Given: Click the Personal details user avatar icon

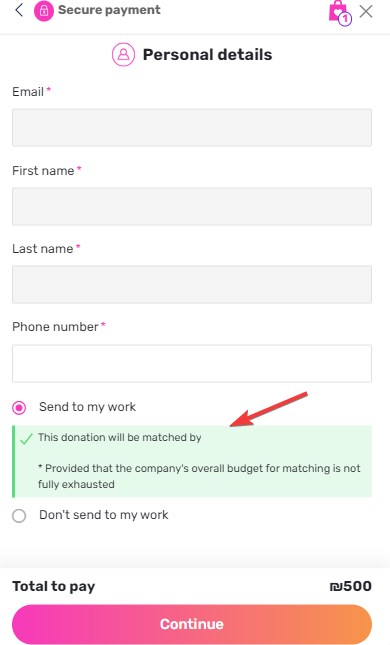Looking at the screenshot, I should click(x=123, y=54).
